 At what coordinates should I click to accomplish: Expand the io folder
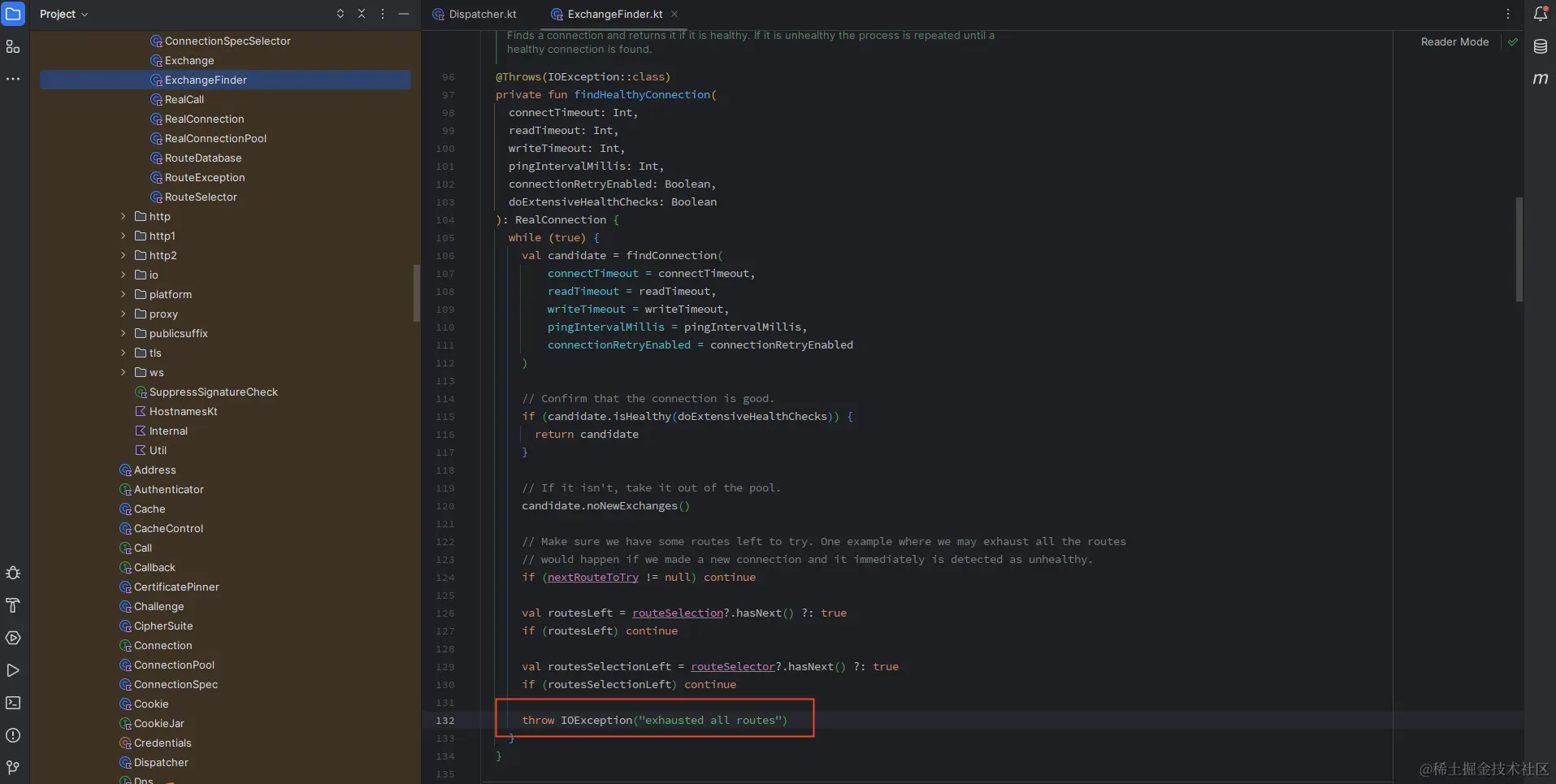124,275
